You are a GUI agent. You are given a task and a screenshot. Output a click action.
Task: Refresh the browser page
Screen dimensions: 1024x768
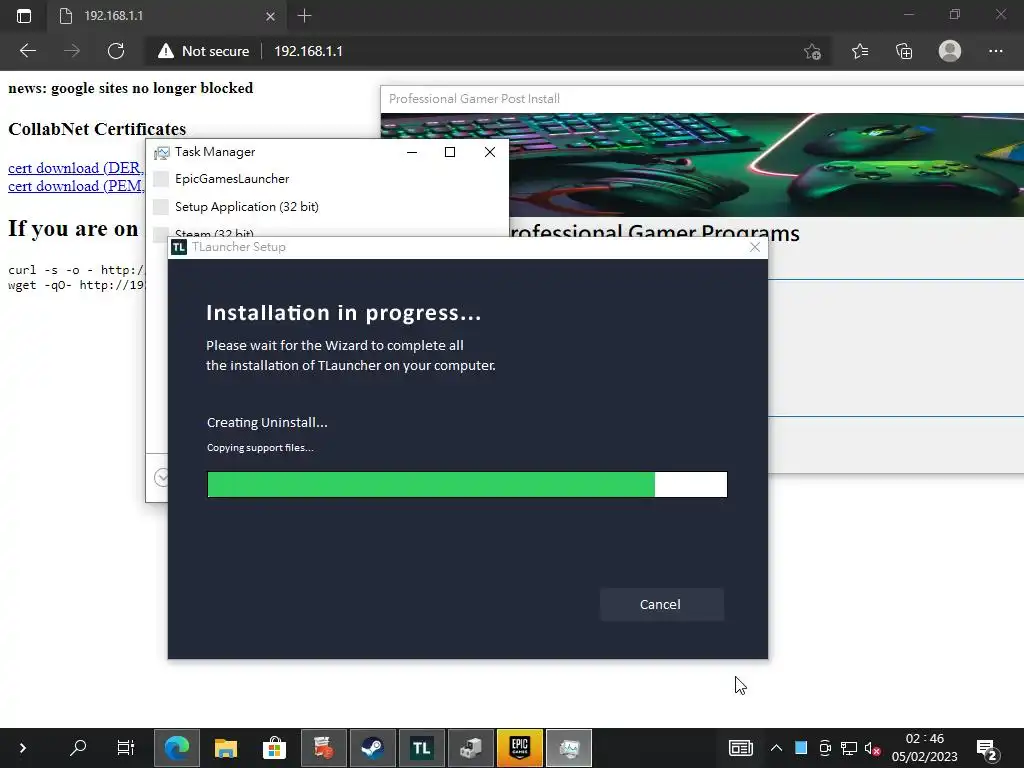tap(116, 51)
